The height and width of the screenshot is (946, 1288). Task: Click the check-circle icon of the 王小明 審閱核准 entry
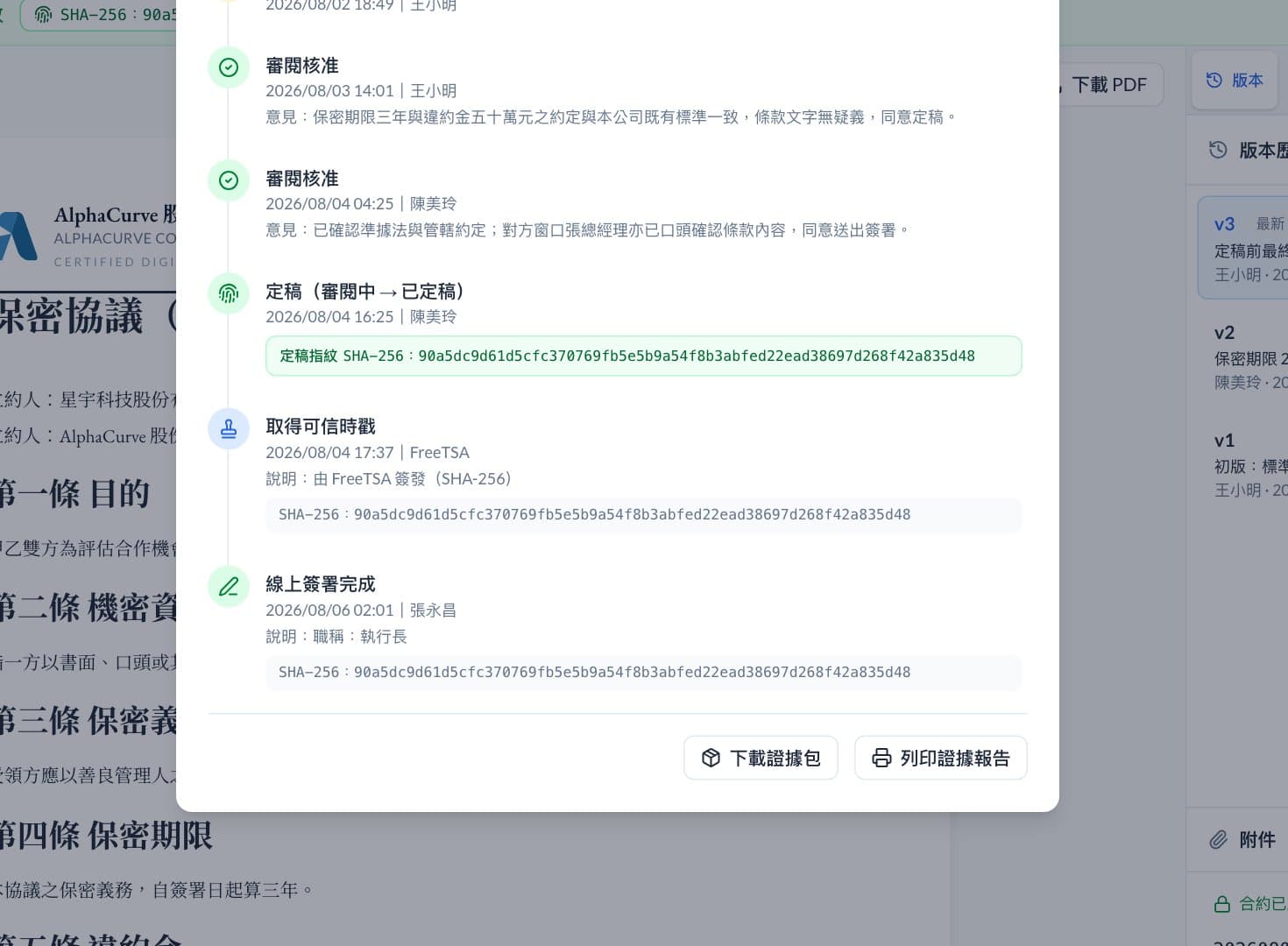(x=229, y=67)
